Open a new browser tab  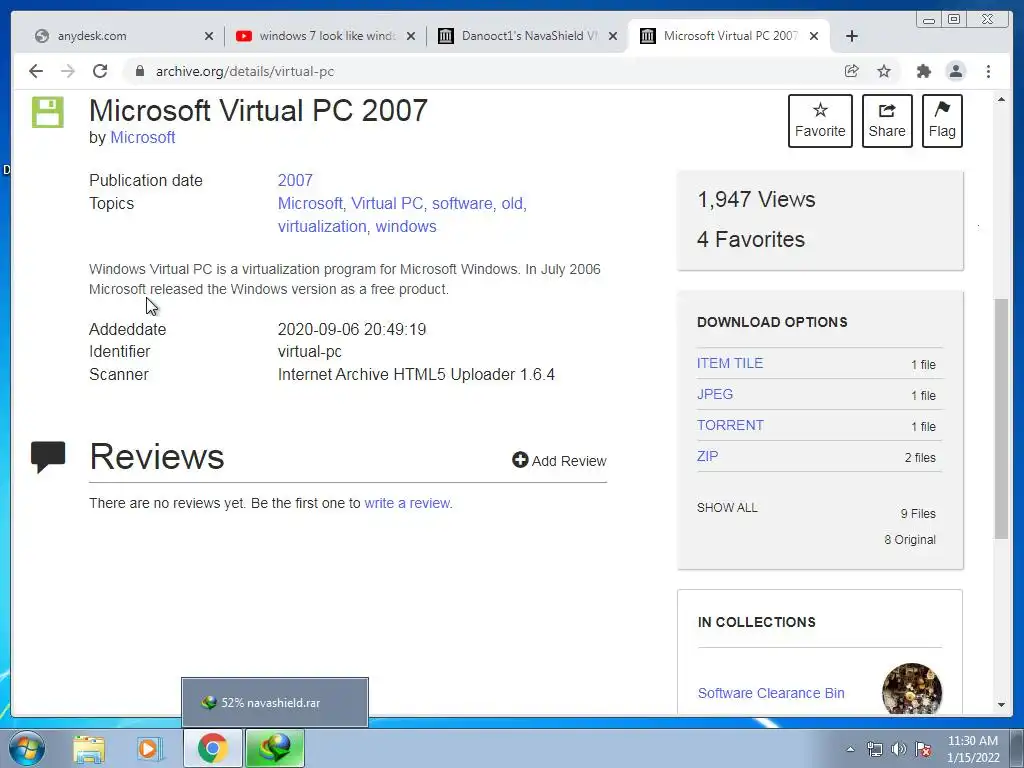[852, 36]
